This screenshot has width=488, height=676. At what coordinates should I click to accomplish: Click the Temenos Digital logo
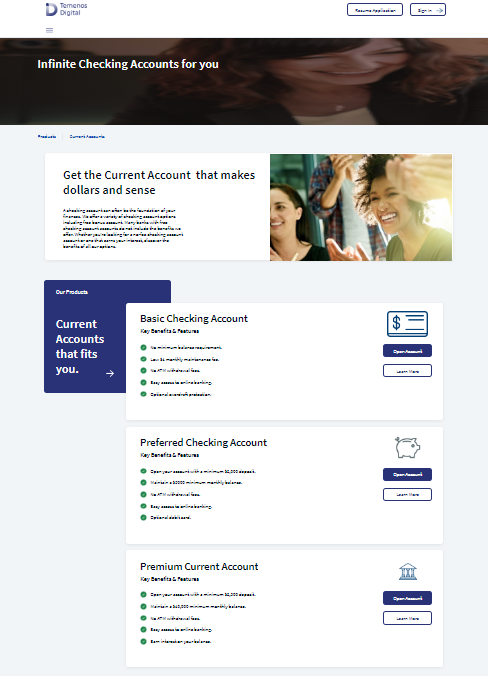pos(66,9)
